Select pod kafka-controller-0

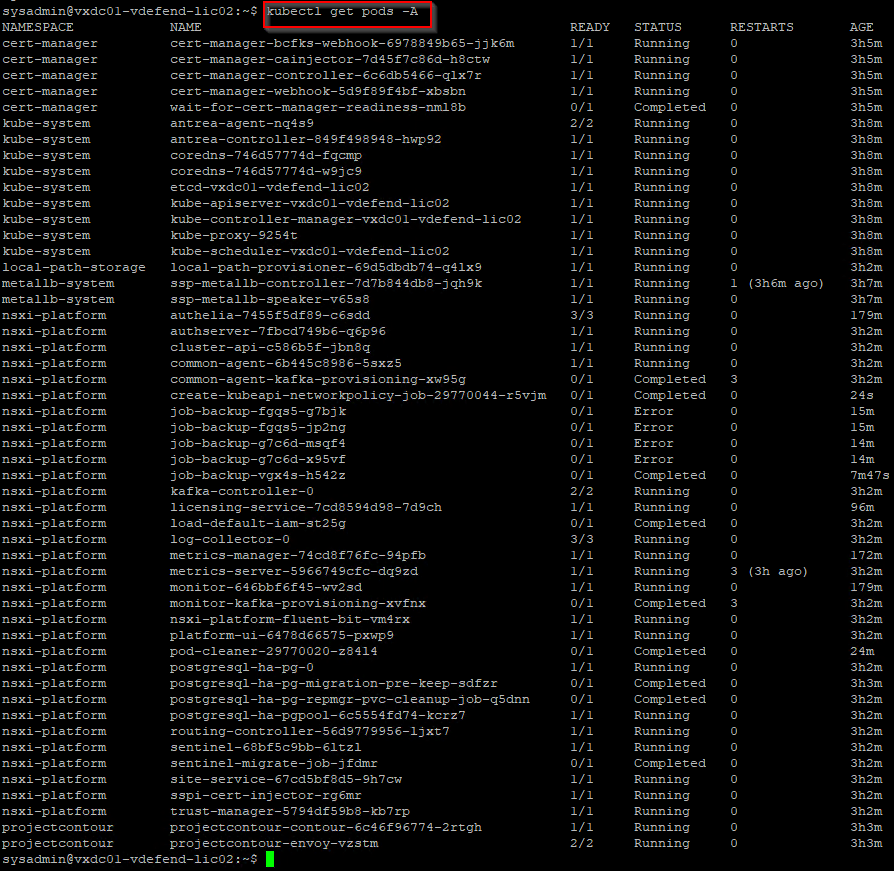click(x=242, y=491)
